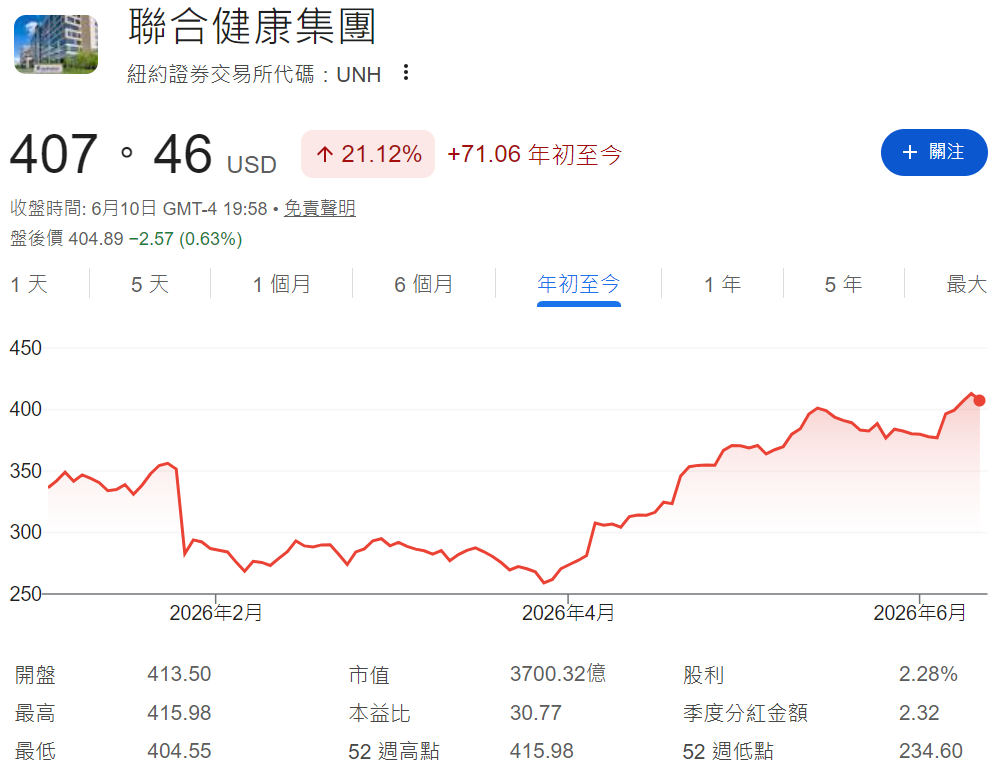Click the 收盤時間 6月10日 timestamp text
The width and height of the screenshot is (992, 764).
coord(139,208)
